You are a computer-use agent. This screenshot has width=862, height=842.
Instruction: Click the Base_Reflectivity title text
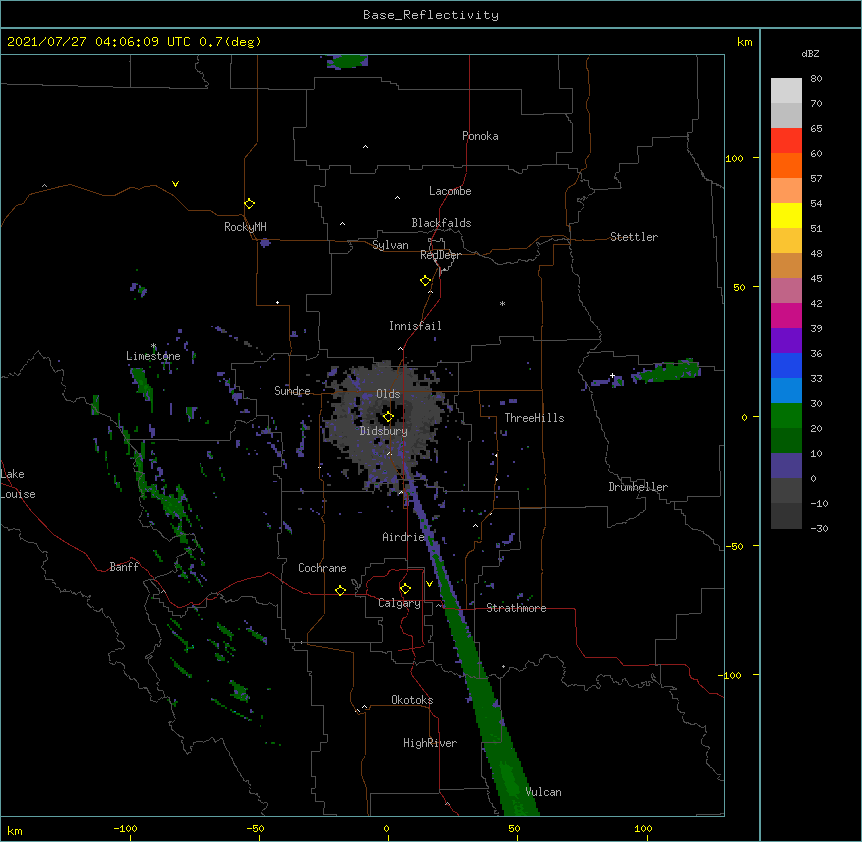(x=431, y=15)
